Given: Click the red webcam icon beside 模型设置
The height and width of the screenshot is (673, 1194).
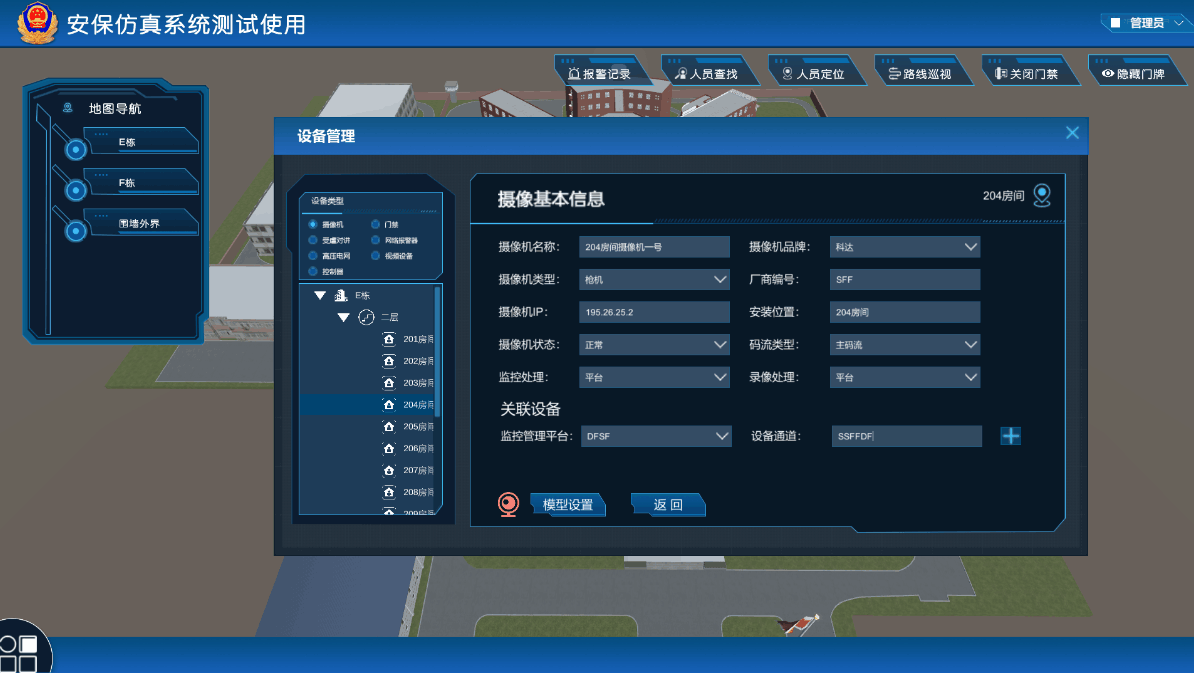Looking at the screenshot, I should tap(508, 504).
